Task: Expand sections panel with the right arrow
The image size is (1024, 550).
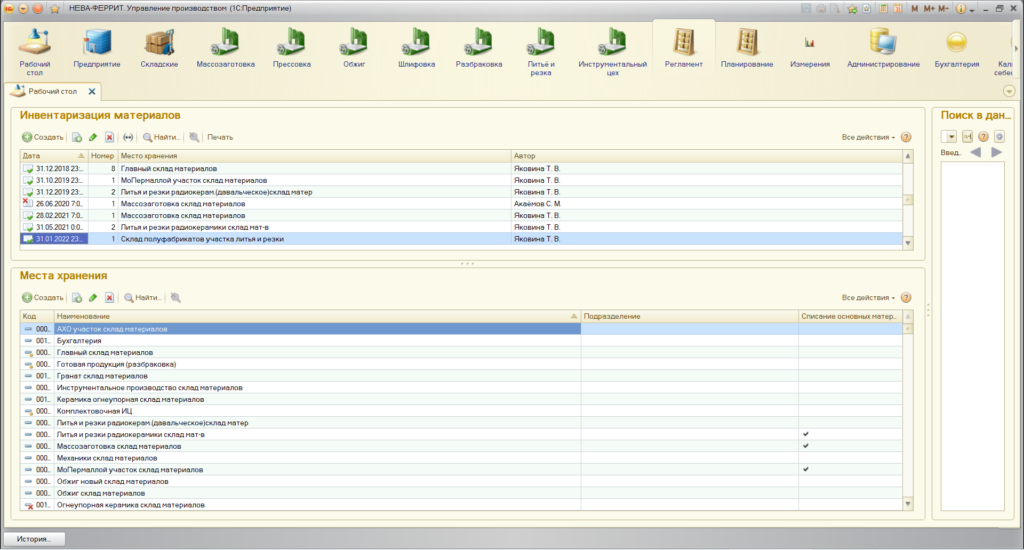Action: tap(1016, 48)
